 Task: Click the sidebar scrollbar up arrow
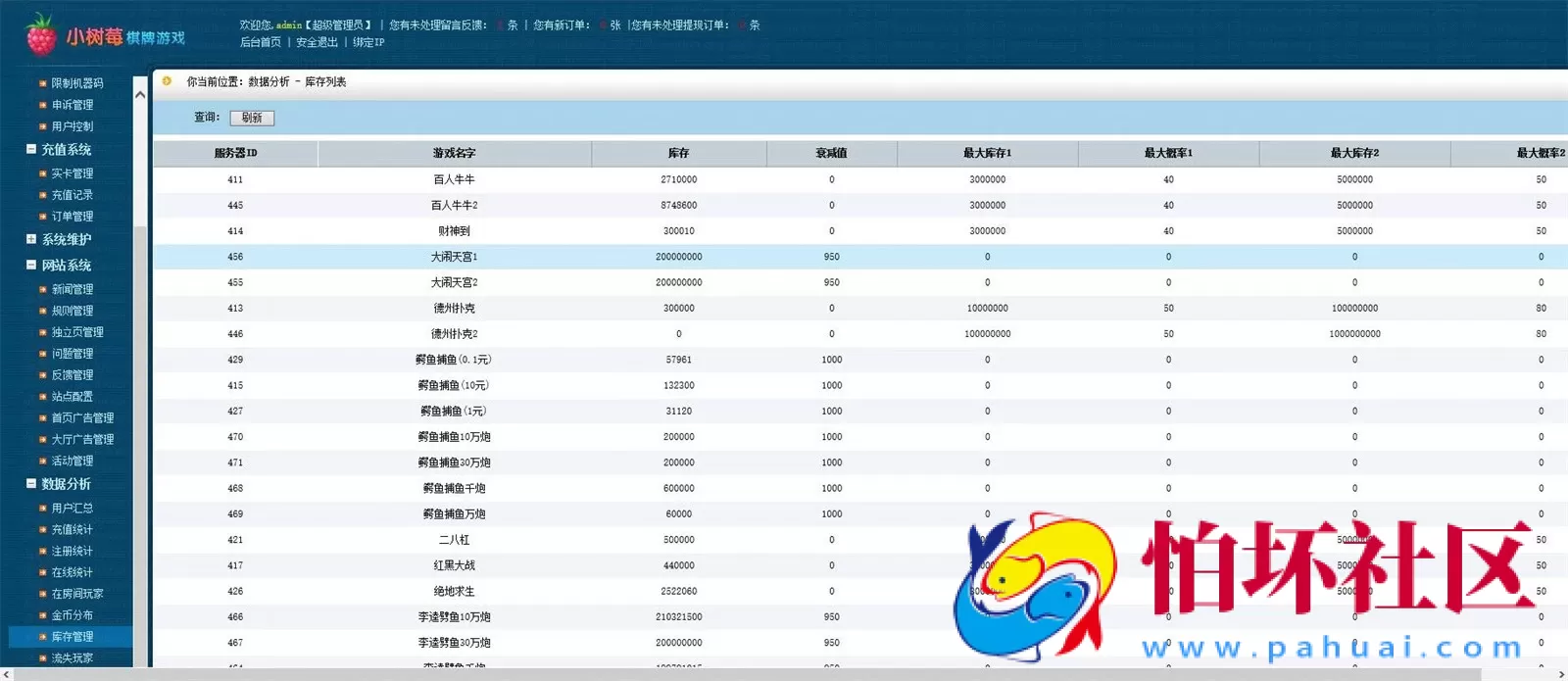click(x=140, y=95)
